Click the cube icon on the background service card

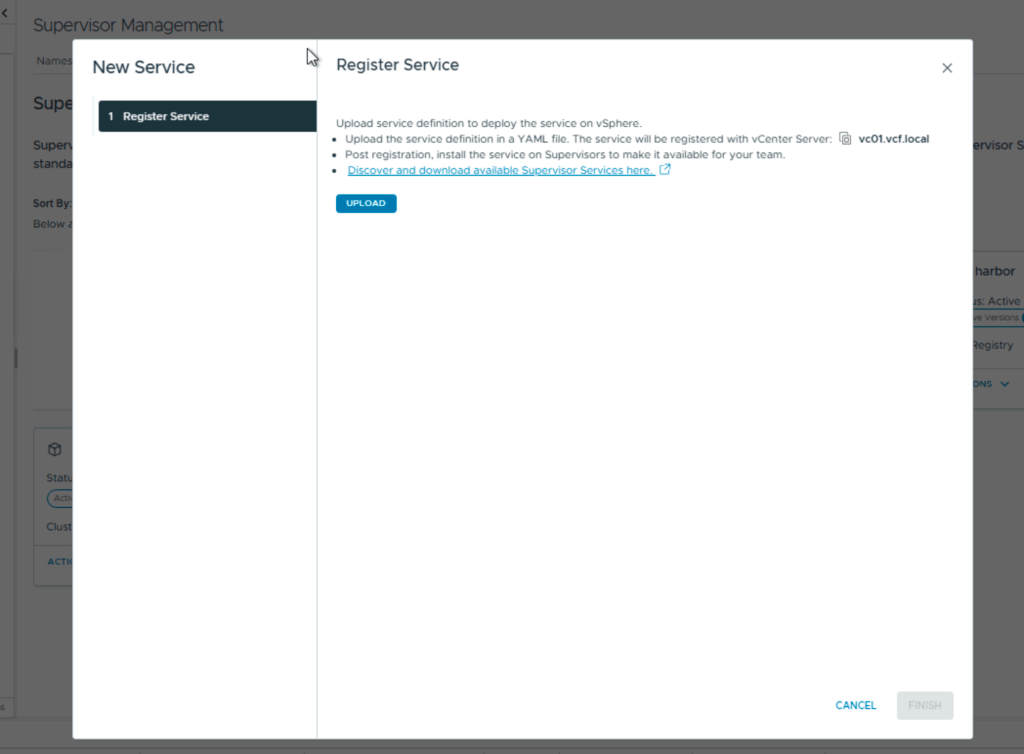55,450
